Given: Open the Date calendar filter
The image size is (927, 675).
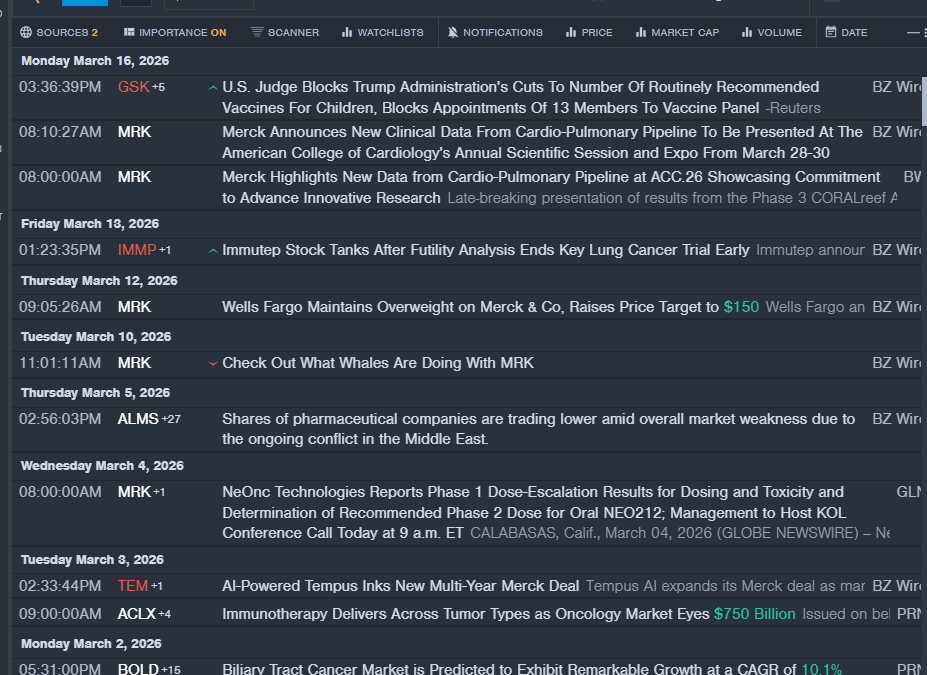Looking at the screenshot, I should [846, 32].
